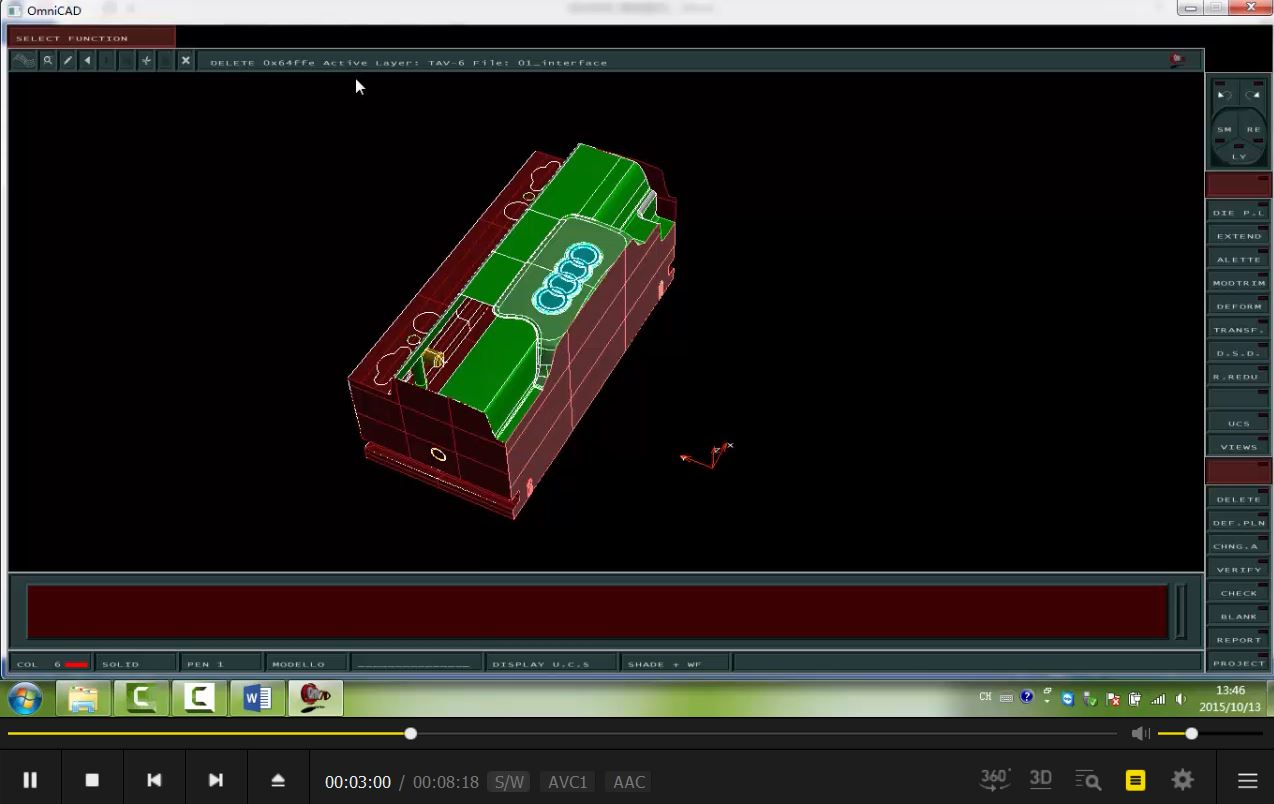
Task: Pause the video playback
Action: point(30,780)
